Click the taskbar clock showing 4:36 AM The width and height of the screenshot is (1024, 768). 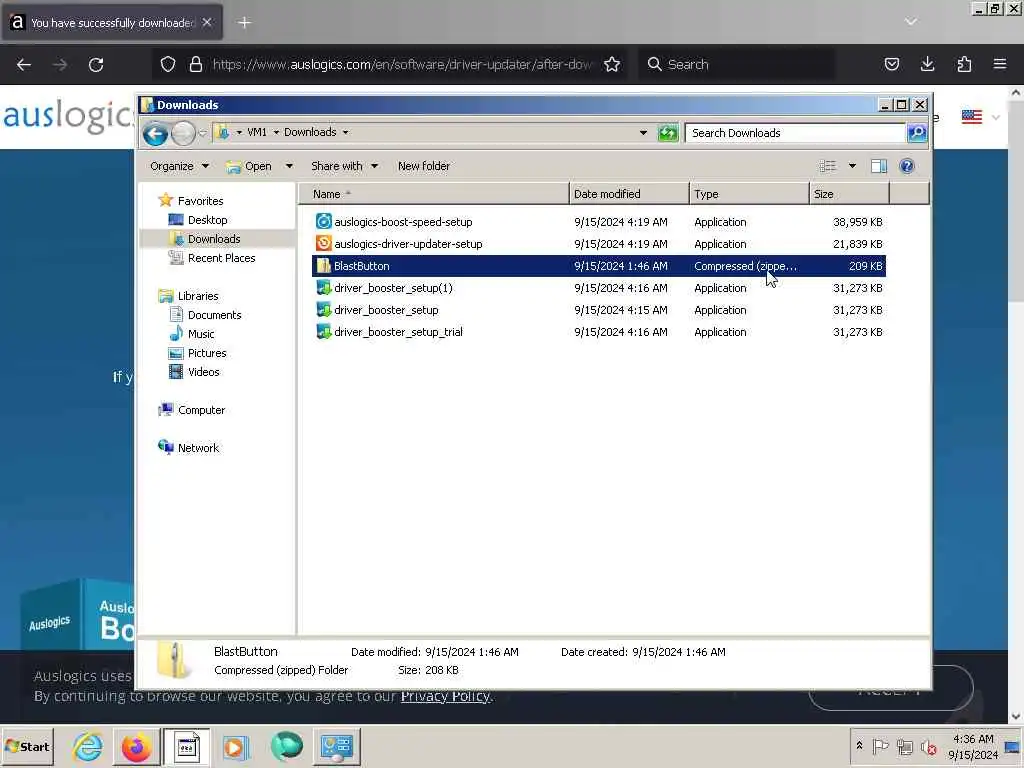(972, 746)
